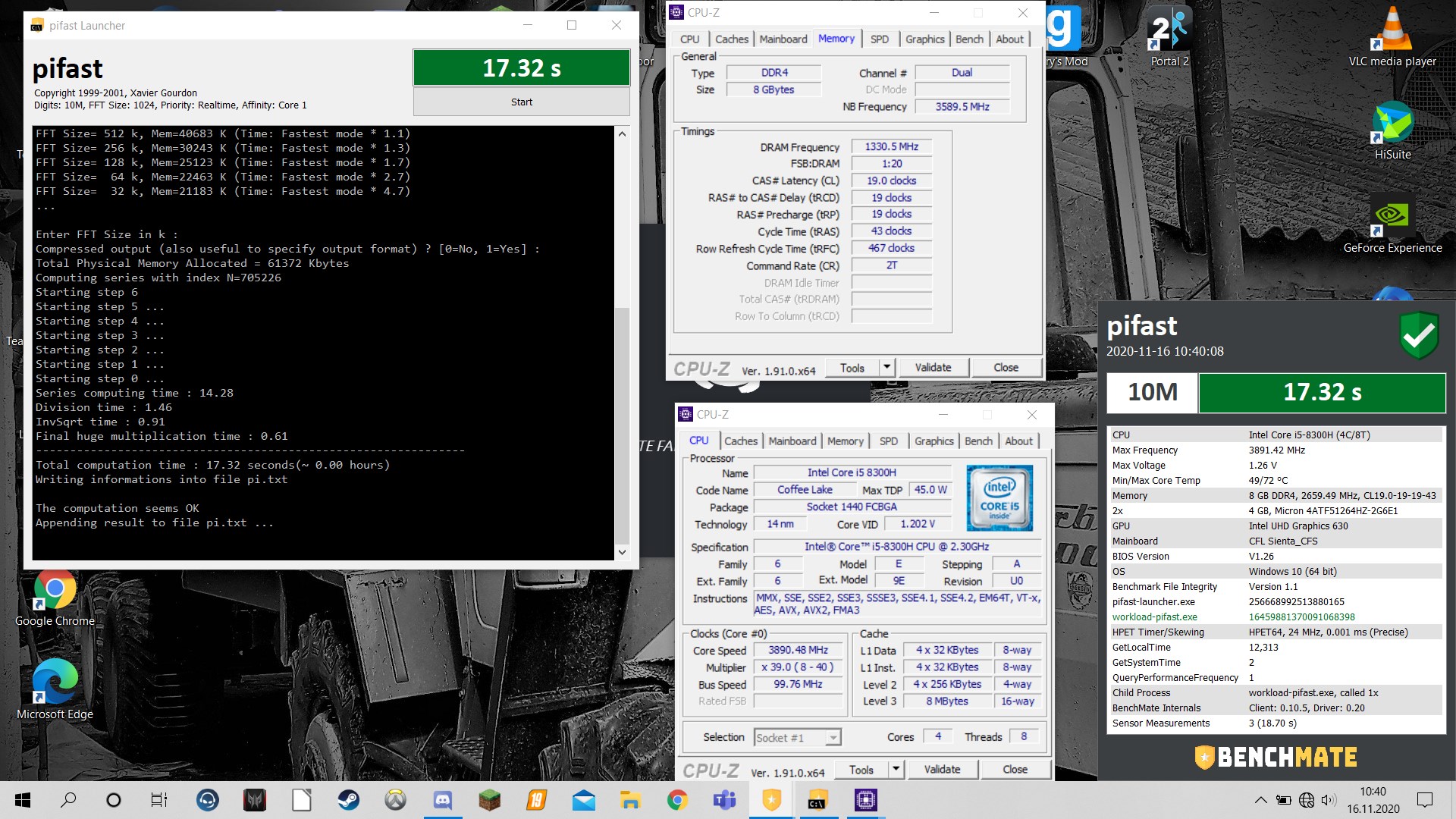
Task: Open volume control in system tray
Action: (x=1329, y=800)
